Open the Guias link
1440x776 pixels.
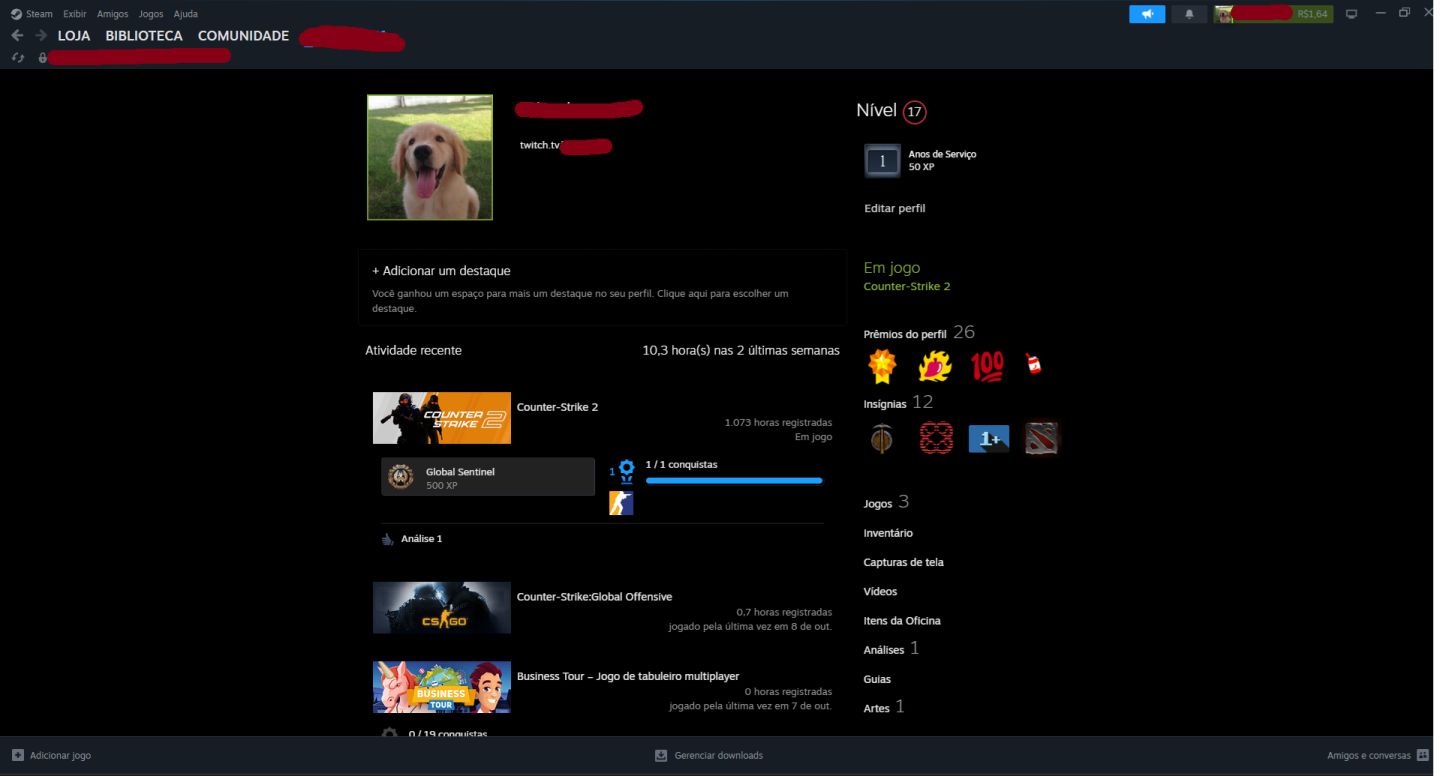click(x=878, y=679)
